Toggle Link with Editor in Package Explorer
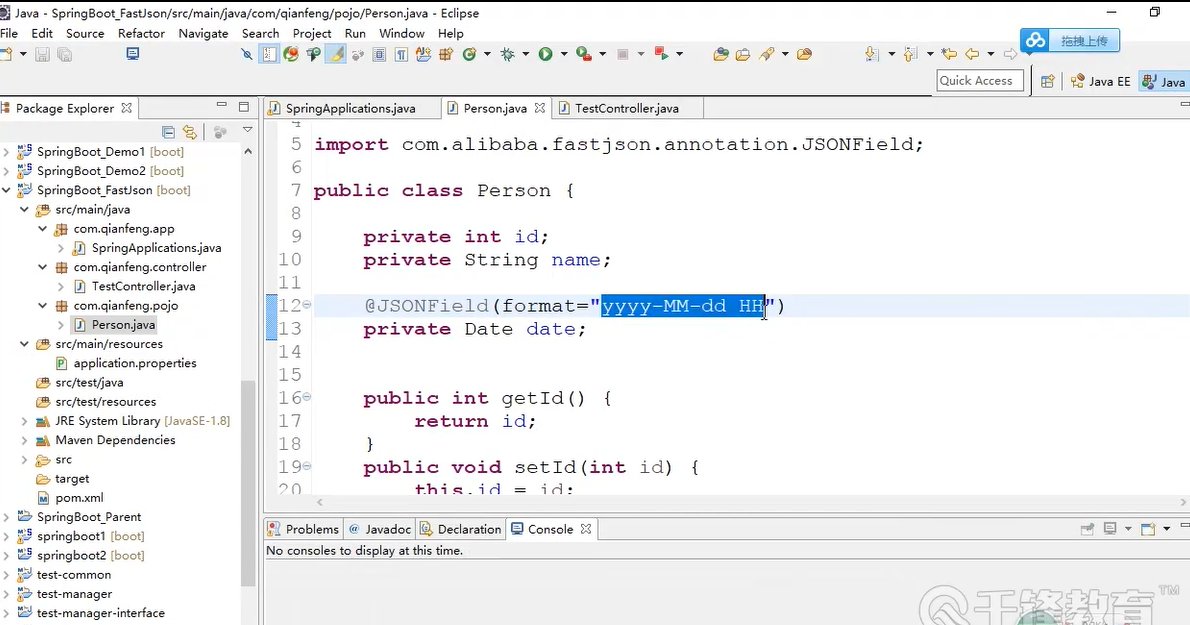Image resolution: width=1190 pixels, height=625 pixels. tap(190, 132)
